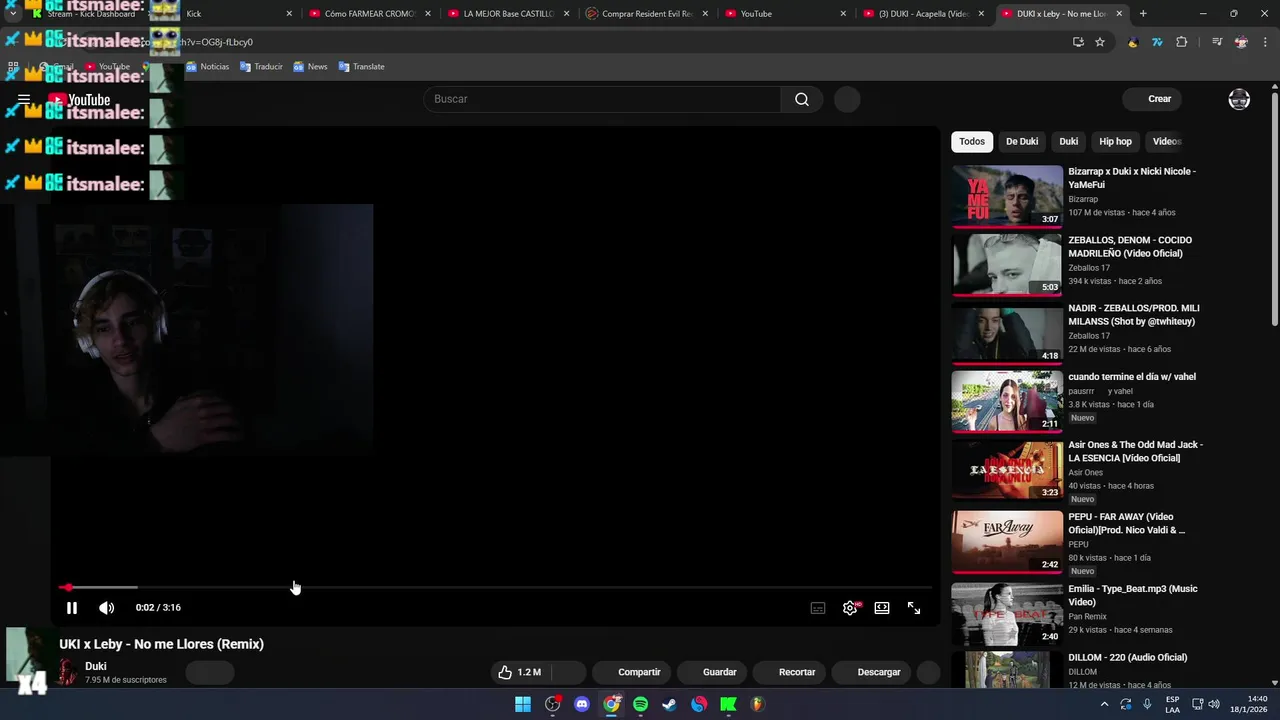Open News bookmark
Image resolution: width=1280 pixels, height=720 pixels.
310,67
